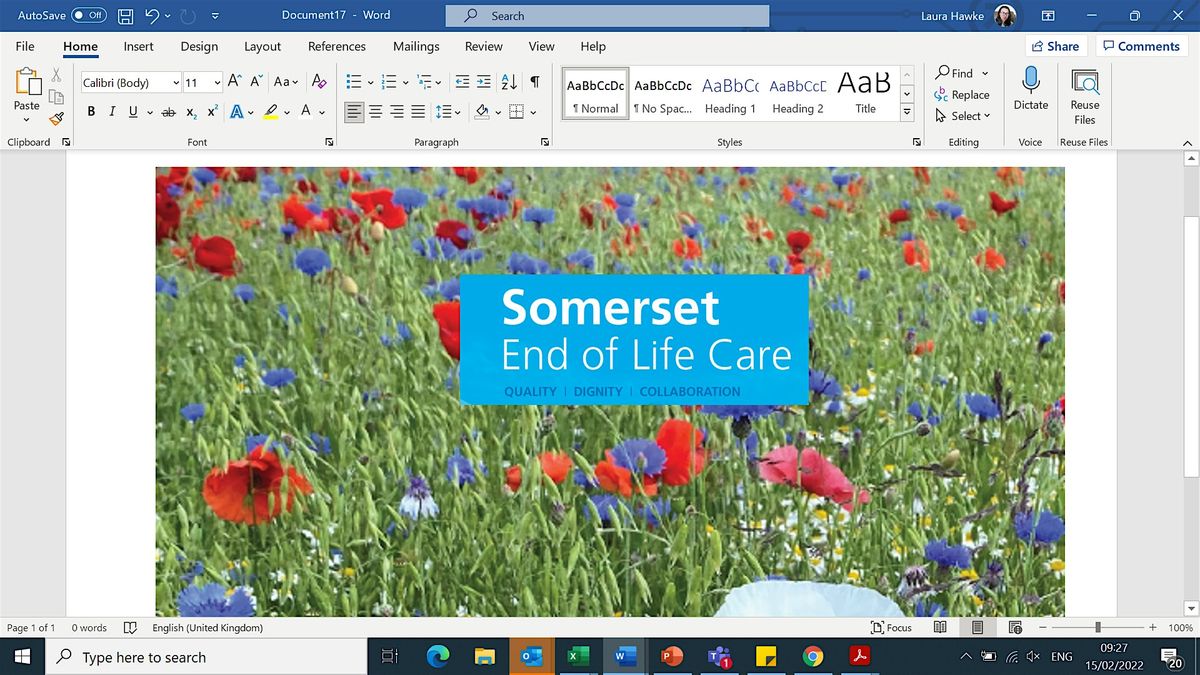The height and width of the screenshot is (675, 1200).
Task: Open the Select dropdown in Editing
Action: (x=962, y=116)
